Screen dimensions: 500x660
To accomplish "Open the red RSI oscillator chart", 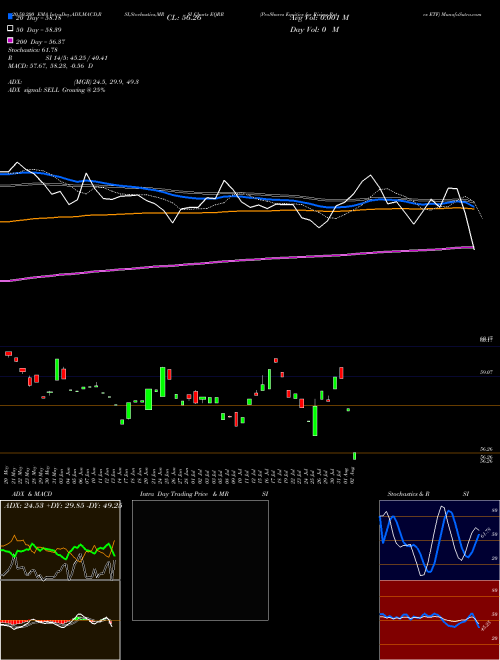I will (439, 620).
